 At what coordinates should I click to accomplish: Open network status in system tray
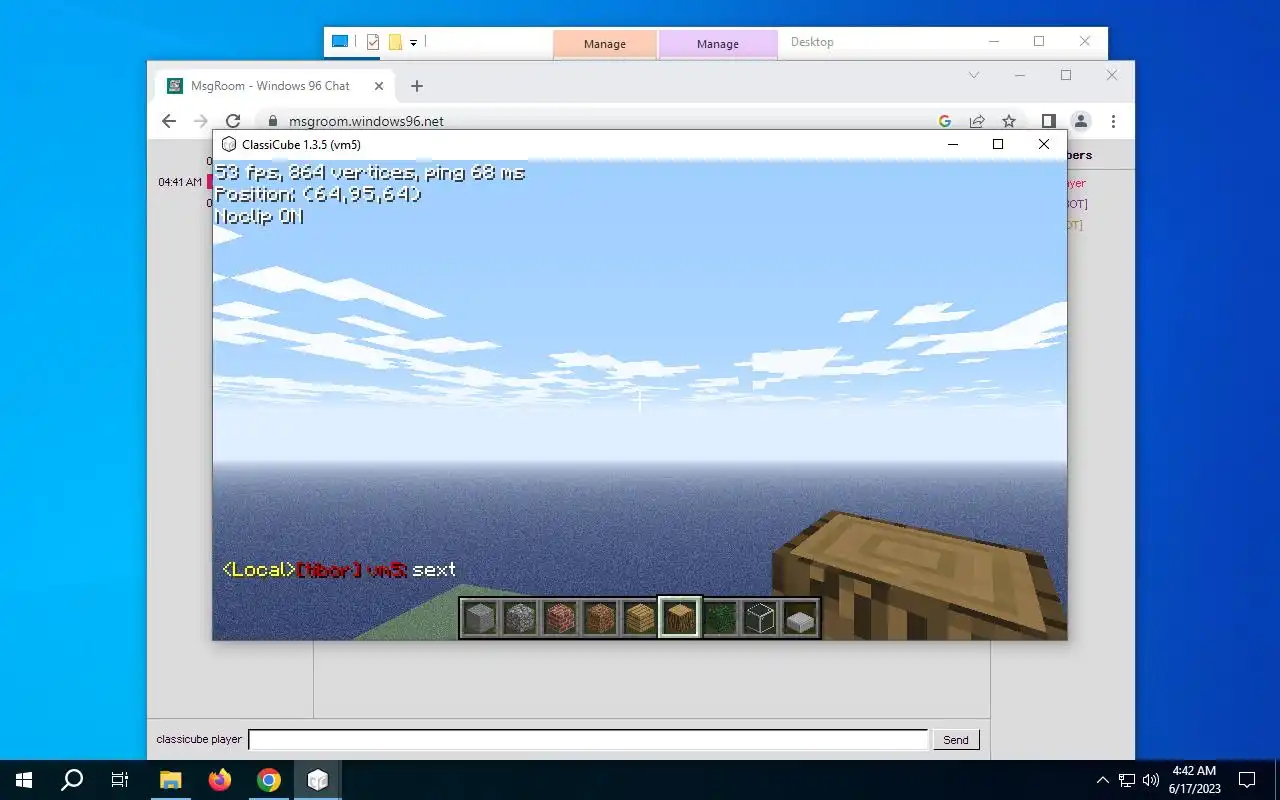[x=1127, y=780]
